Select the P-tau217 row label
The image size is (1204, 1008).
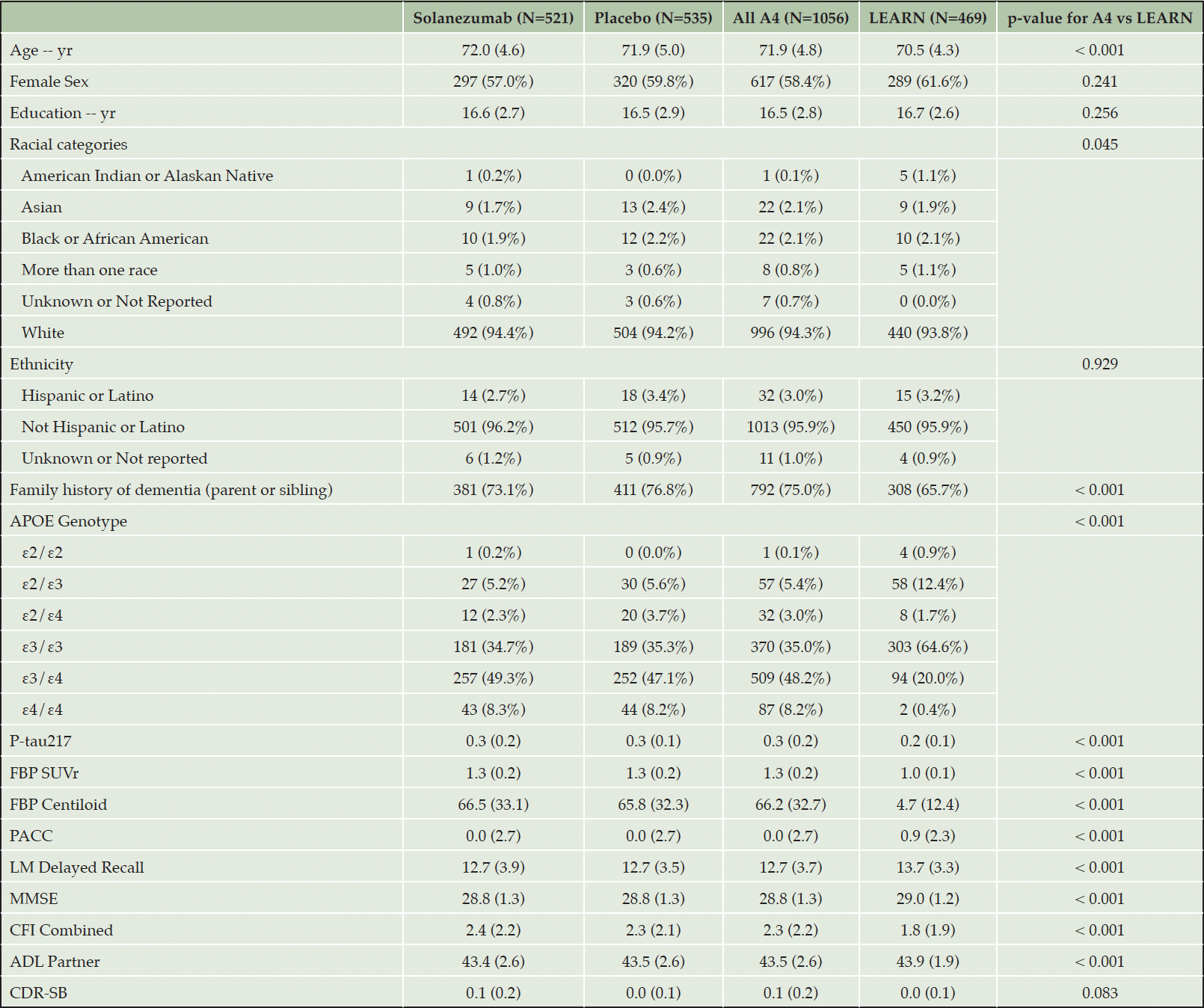(41, 741)
